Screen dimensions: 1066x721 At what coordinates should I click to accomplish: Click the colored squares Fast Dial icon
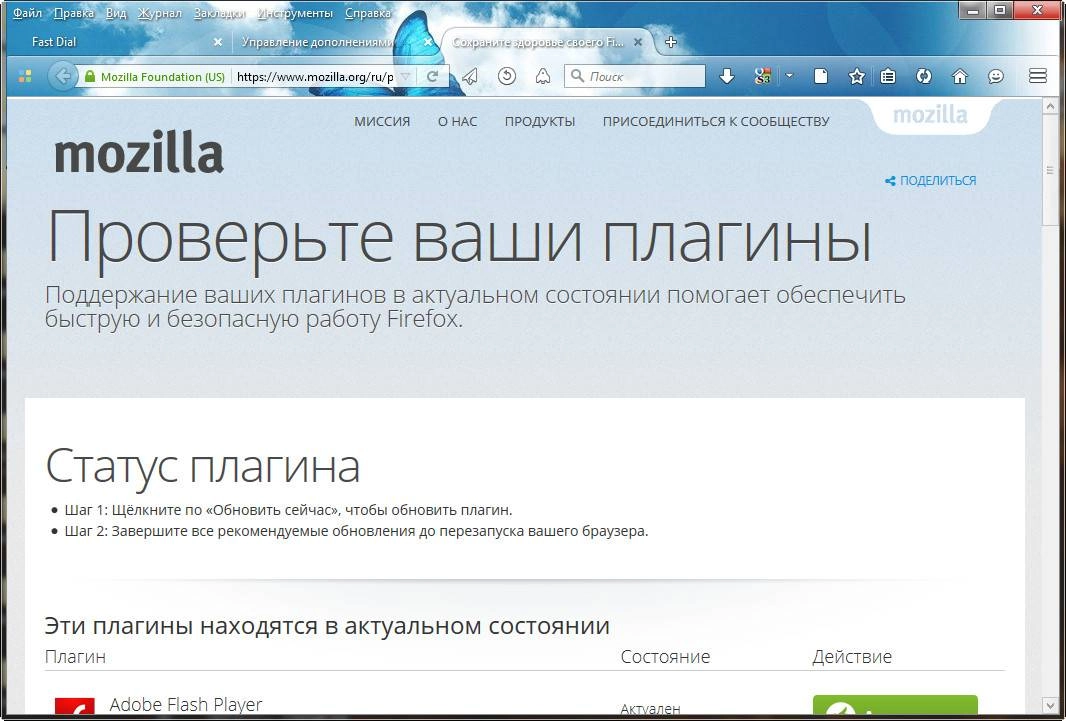pos(25,76)
